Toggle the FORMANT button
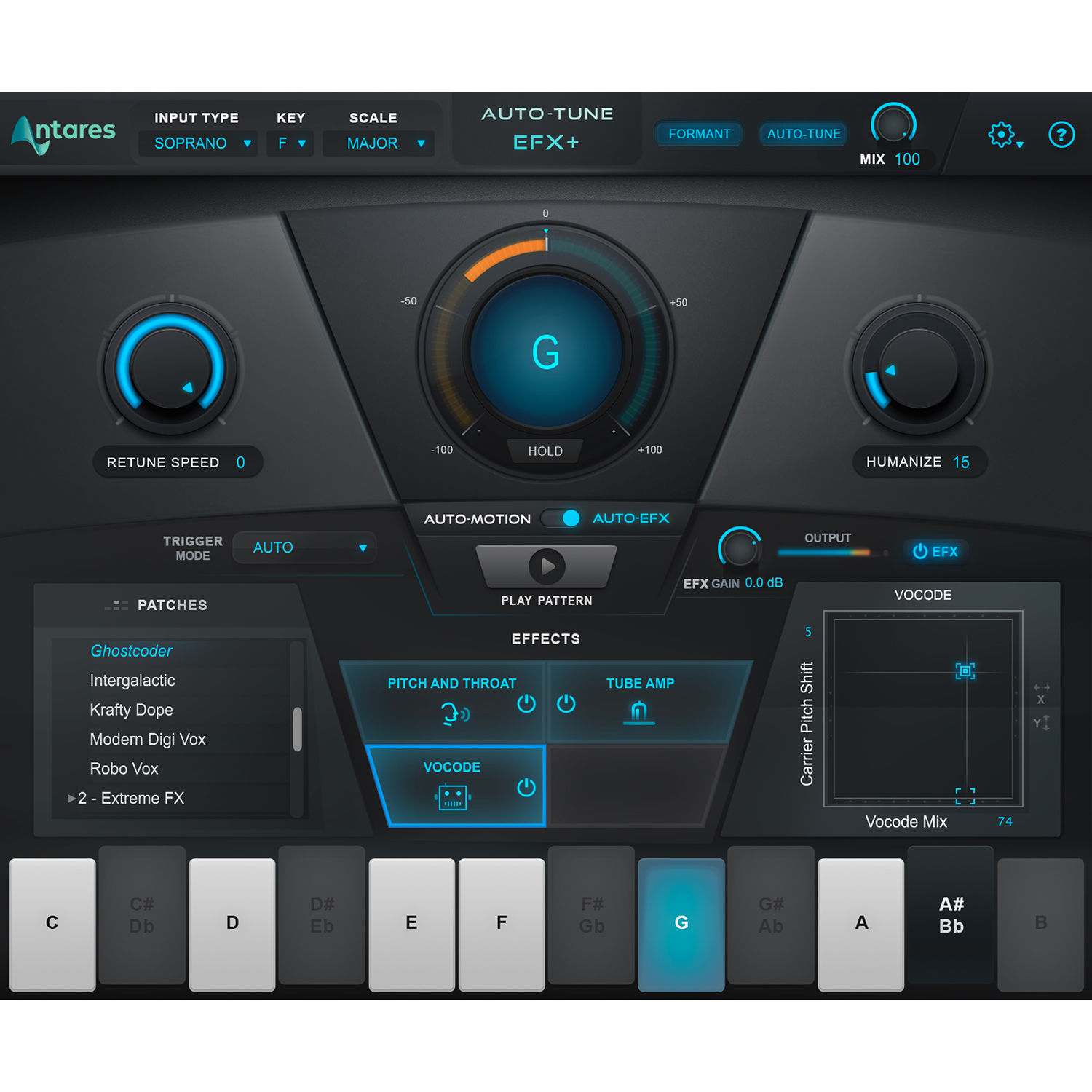1092x1092 pixels. click(699, 134)
